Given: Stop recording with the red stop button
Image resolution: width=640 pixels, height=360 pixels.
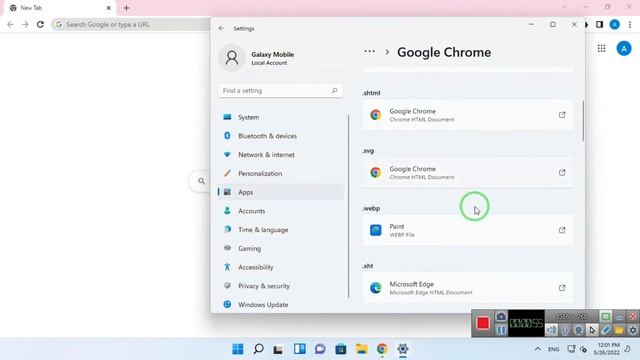Looking at the screenshot, I should point(483,323).
